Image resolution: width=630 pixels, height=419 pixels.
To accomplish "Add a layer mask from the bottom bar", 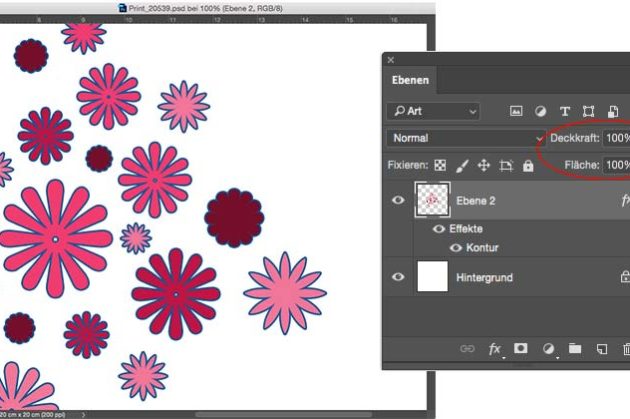I will pos(521,349).
